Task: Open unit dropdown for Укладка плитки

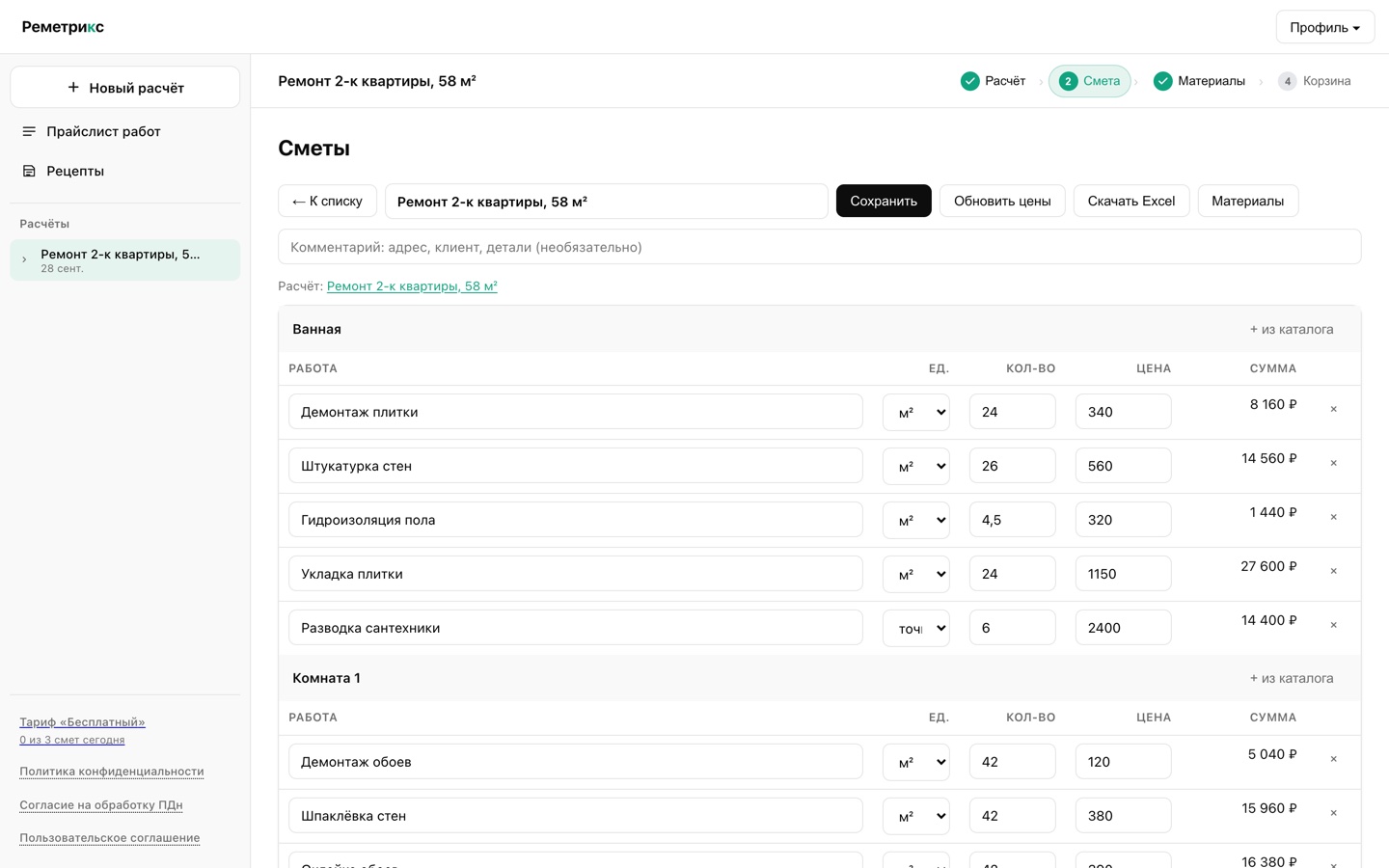Action: (x=916, y=574)
